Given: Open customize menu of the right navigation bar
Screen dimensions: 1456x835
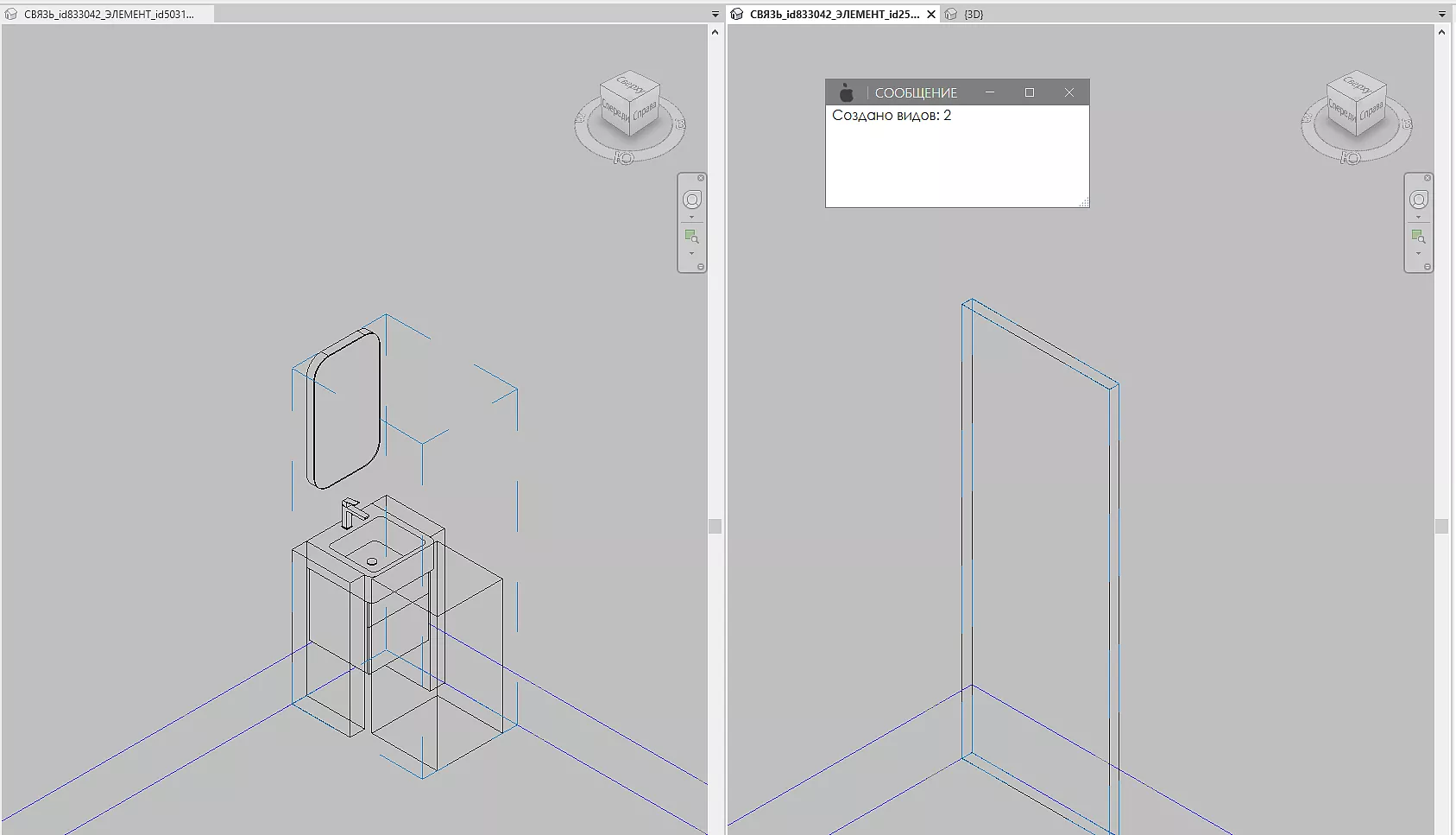Looking at the screenshot, I should pyautogui.click(x=1428, y=267).
